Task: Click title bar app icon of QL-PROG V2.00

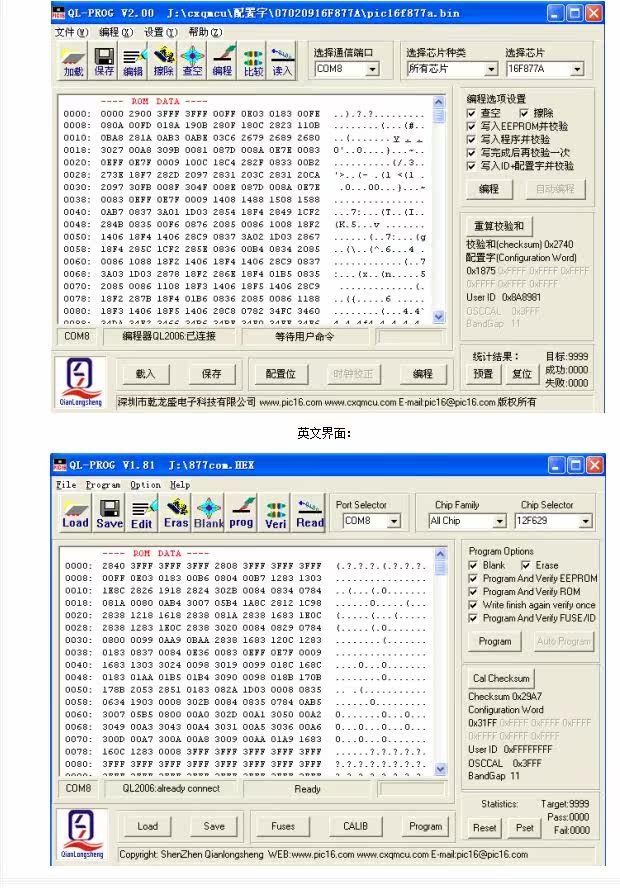Action: [x=58, y=13]
